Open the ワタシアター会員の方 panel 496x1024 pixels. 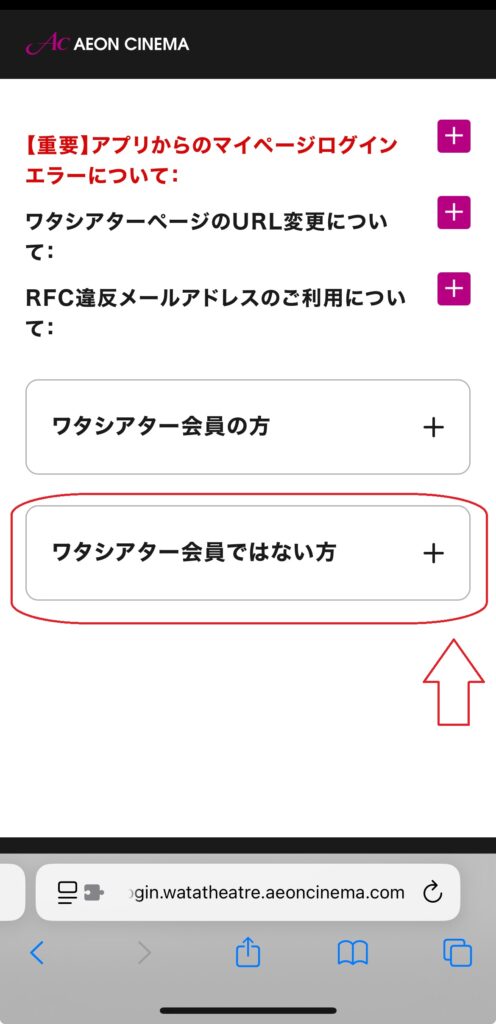[x=247, y=427]
